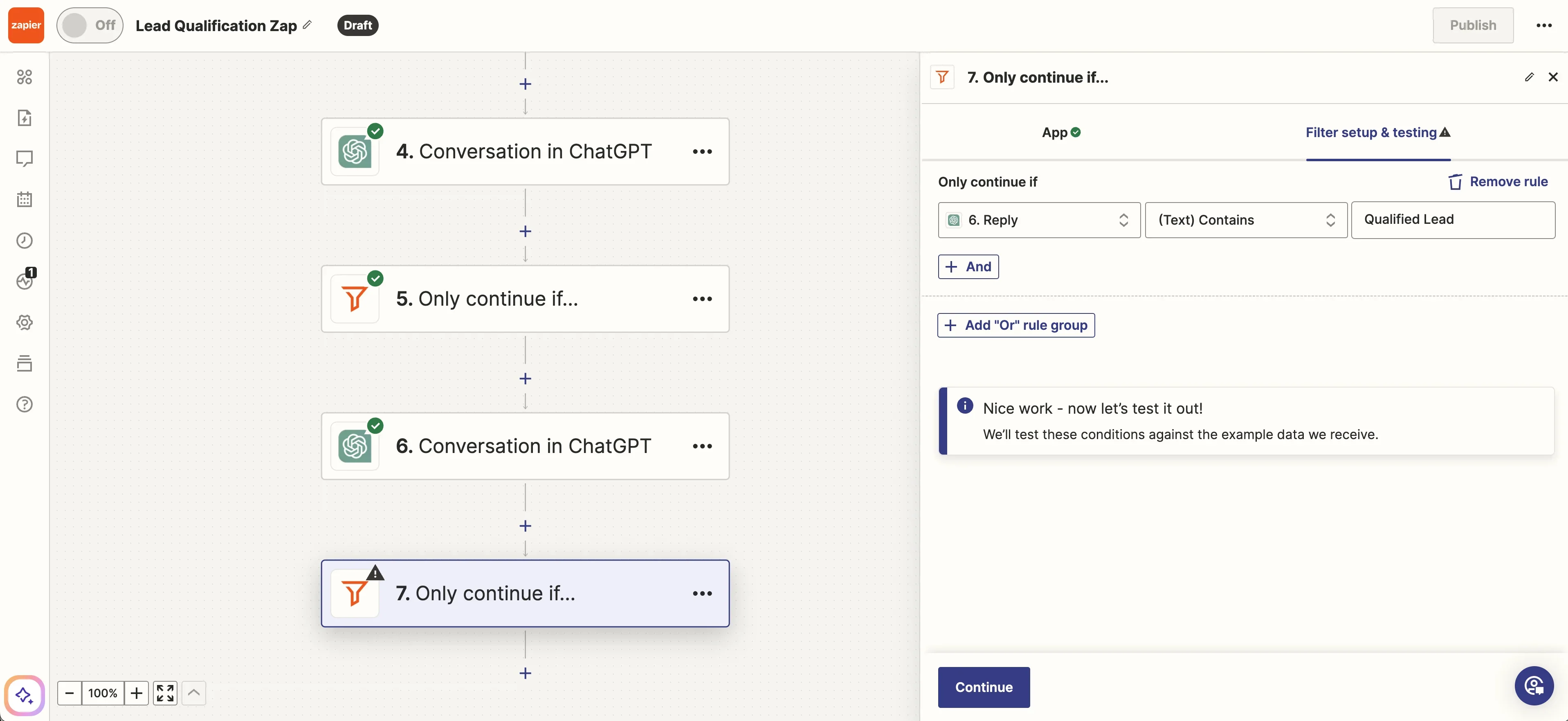The height and width of the screenshot is (721, 1568).
Task: Select Filter setup & testing tab
Action: click(x=1377, y=132)
